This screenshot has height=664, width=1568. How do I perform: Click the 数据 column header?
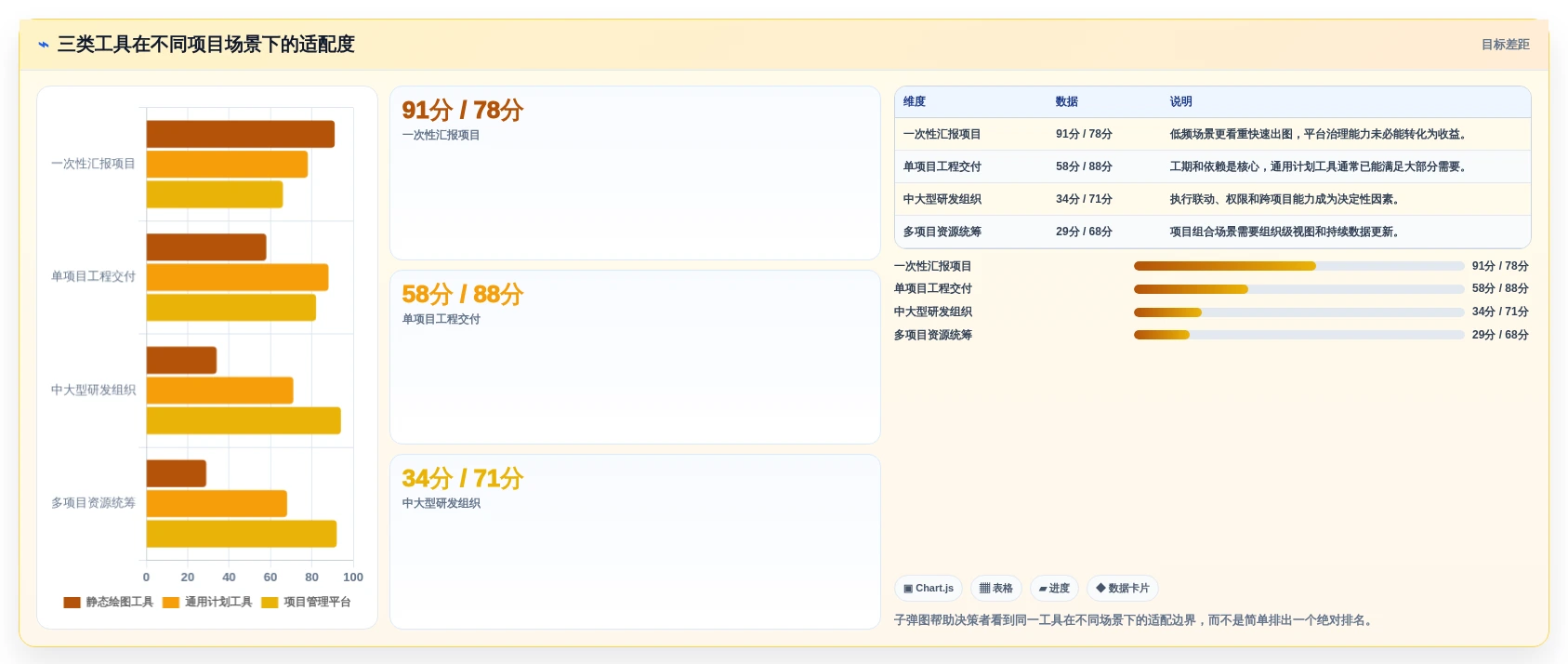(x=1067, y=102)
